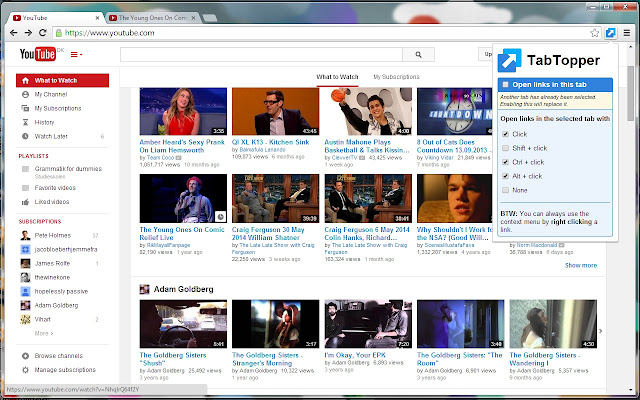Uncheck the Ctrl + click checkbox
The height and width of the screenshot is (400, 640).
(505, 162)
